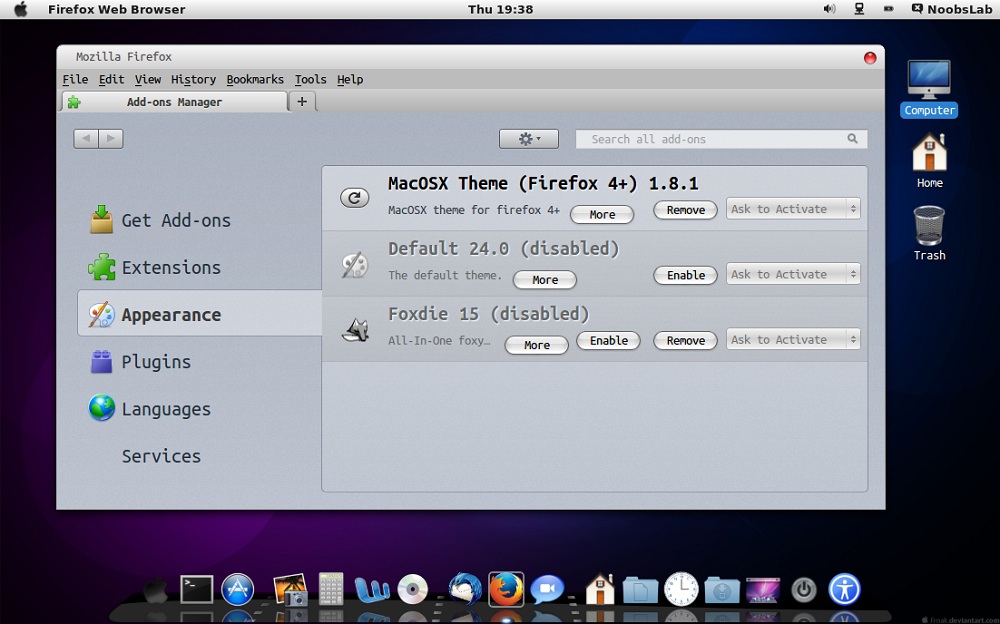Viewport: 1000px width, 624px height.
Task: Click the Apple logo in the dock
Action: (155, 590)
